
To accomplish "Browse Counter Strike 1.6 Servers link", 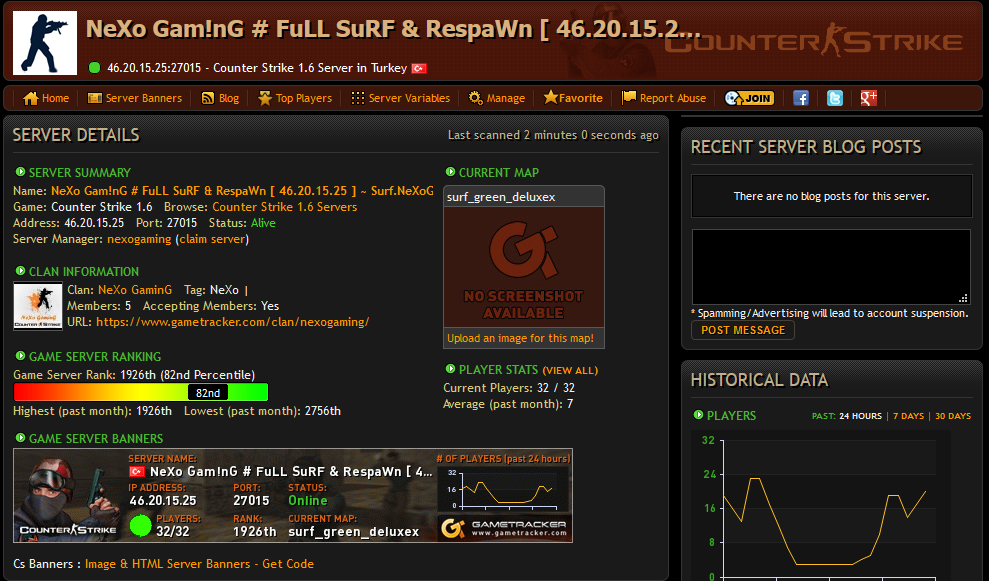I will (x=284, y=207).
